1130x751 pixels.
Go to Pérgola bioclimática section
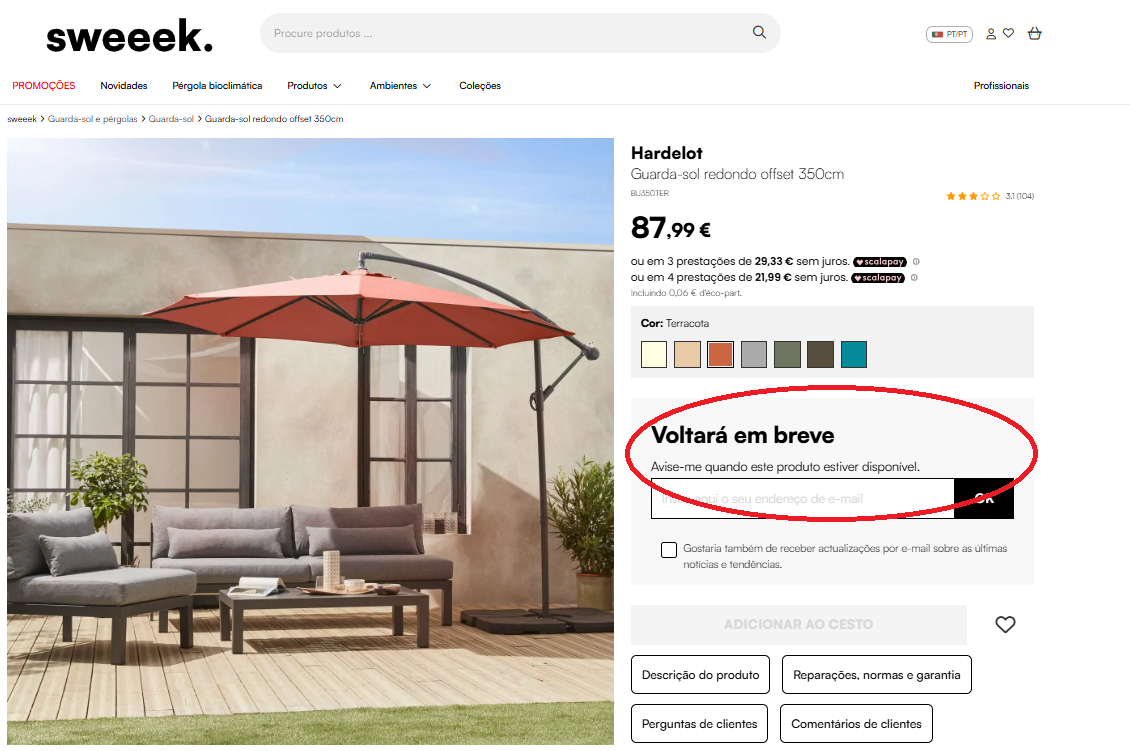point(217,86)
